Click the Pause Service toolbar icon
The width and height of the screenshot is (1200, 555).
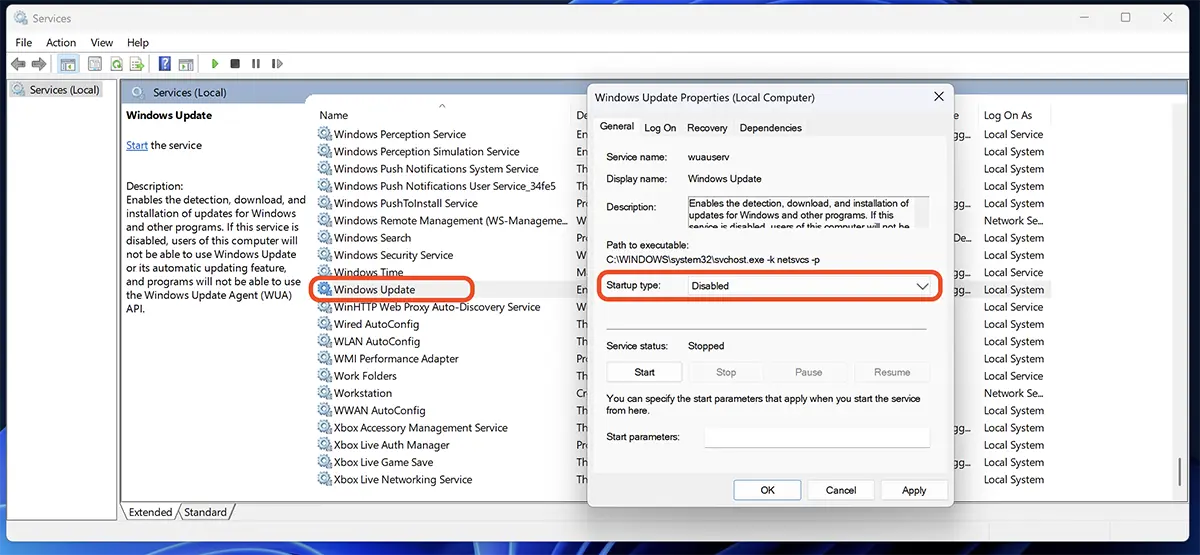click(x=256, y=64)
